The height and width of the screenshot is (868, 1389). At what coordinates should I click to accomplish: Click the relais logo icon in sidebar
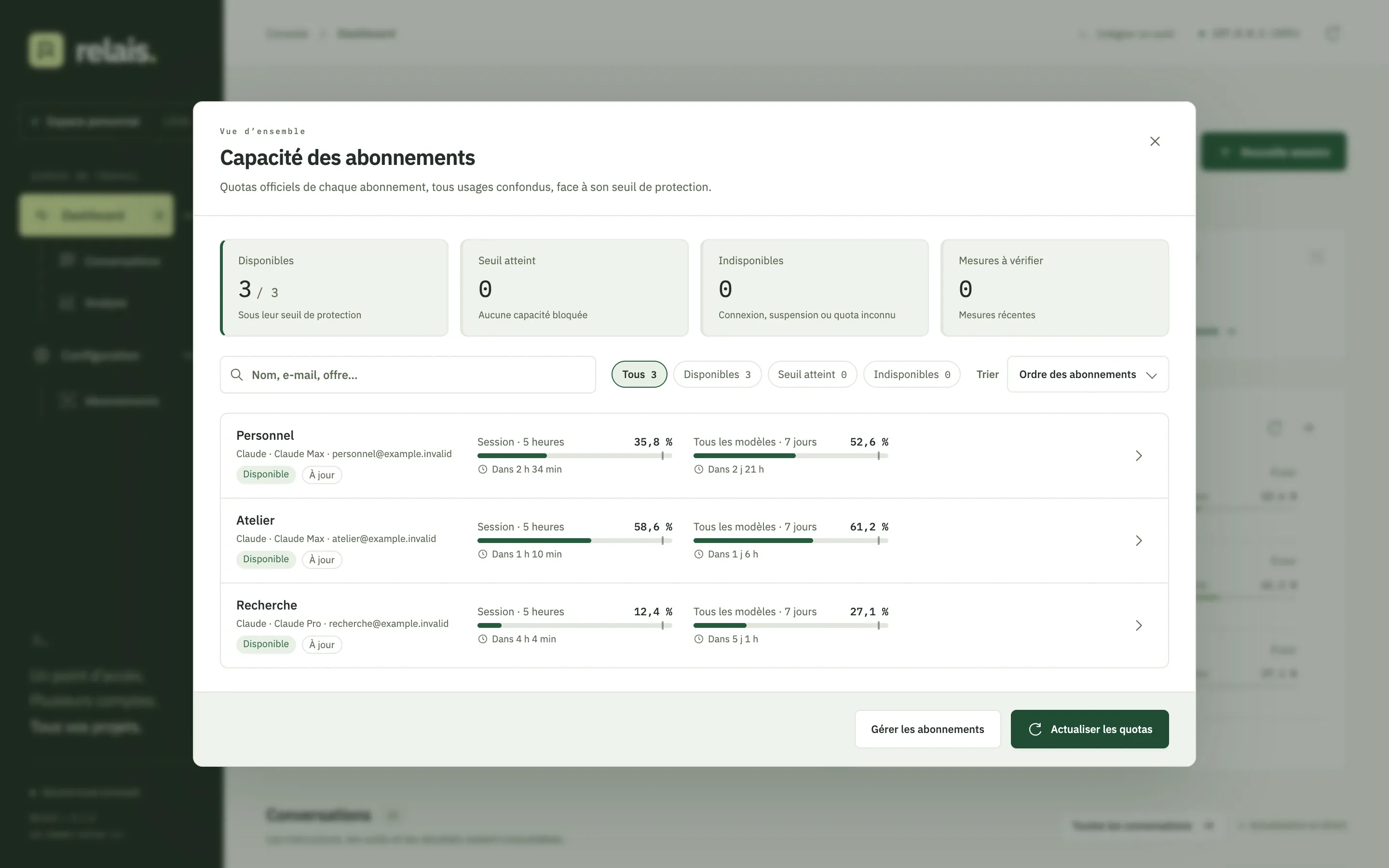[46, 50]
